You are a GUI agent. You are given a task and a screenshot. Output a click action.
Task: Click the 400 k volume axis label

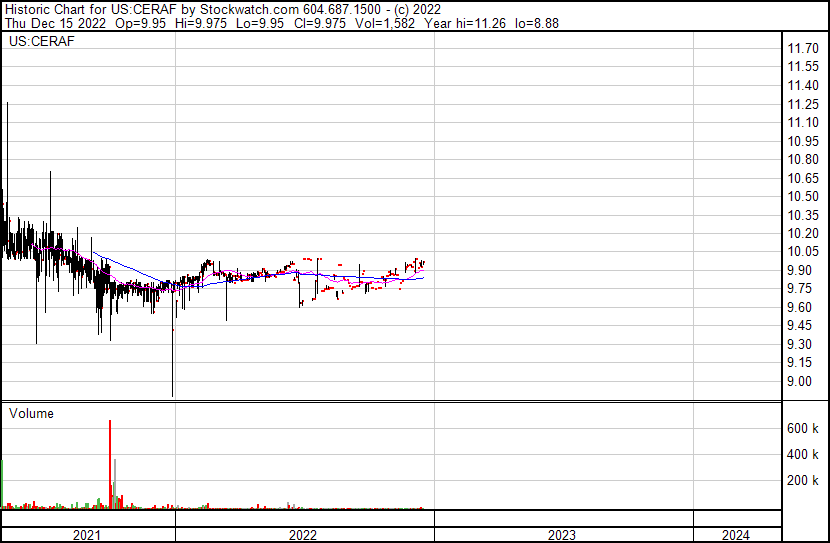click(803, 454)
